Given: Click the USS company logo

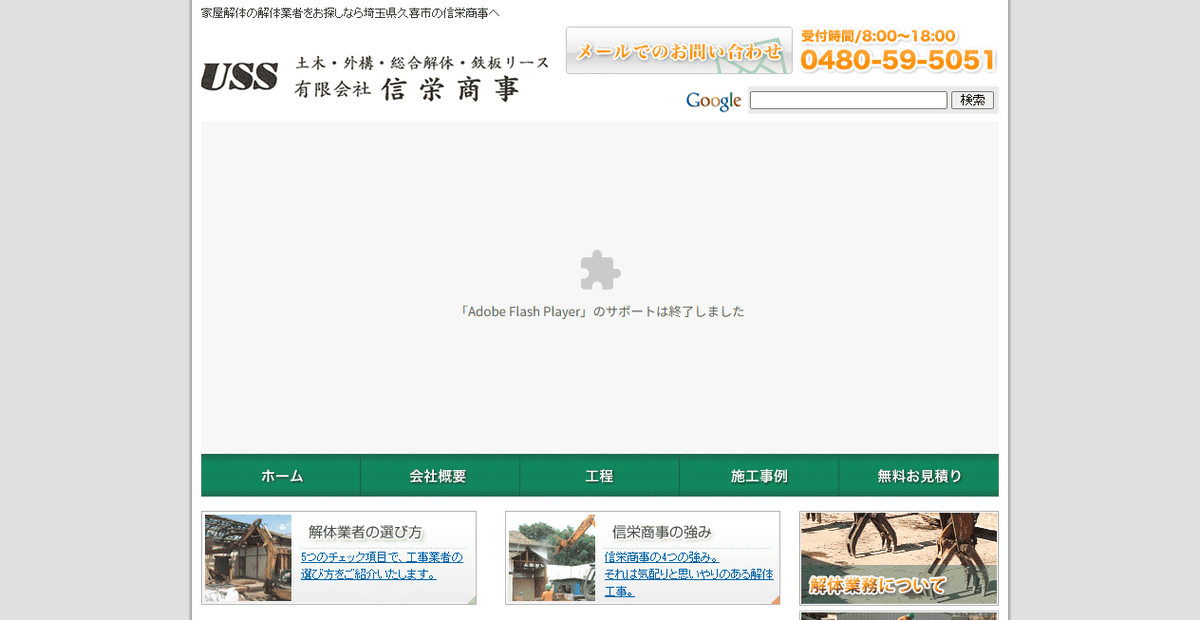Looking at the screenshot, I should click(240, 74).
